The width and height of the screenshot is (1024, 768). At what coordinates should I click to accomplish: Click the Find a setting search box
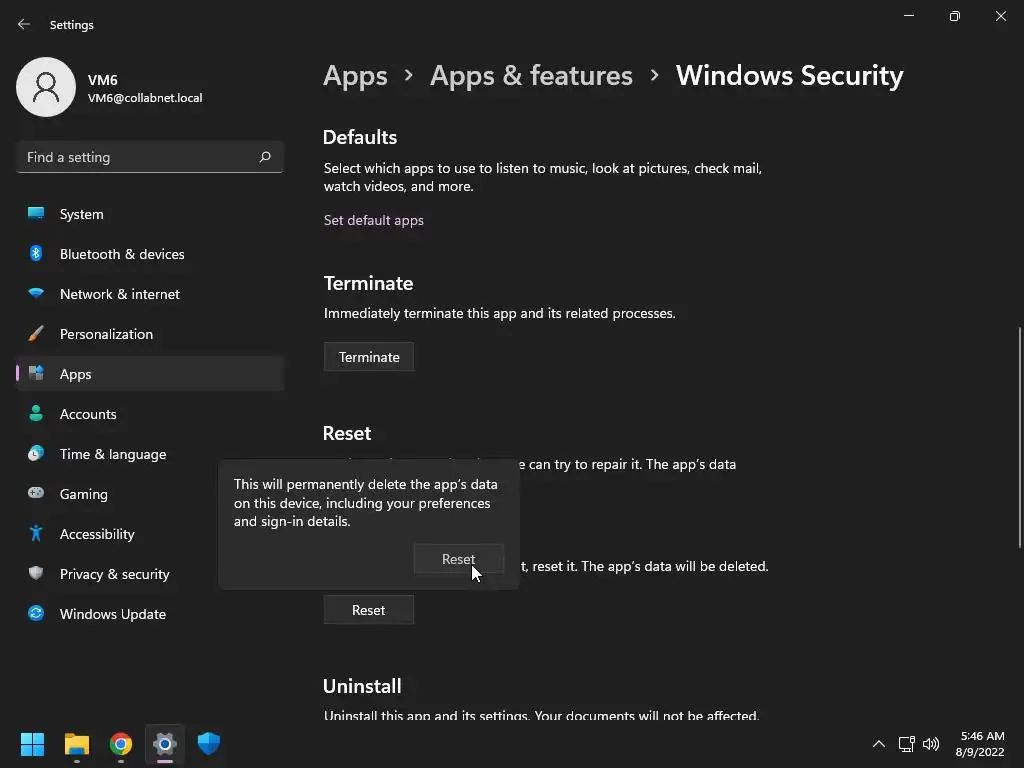138,157
